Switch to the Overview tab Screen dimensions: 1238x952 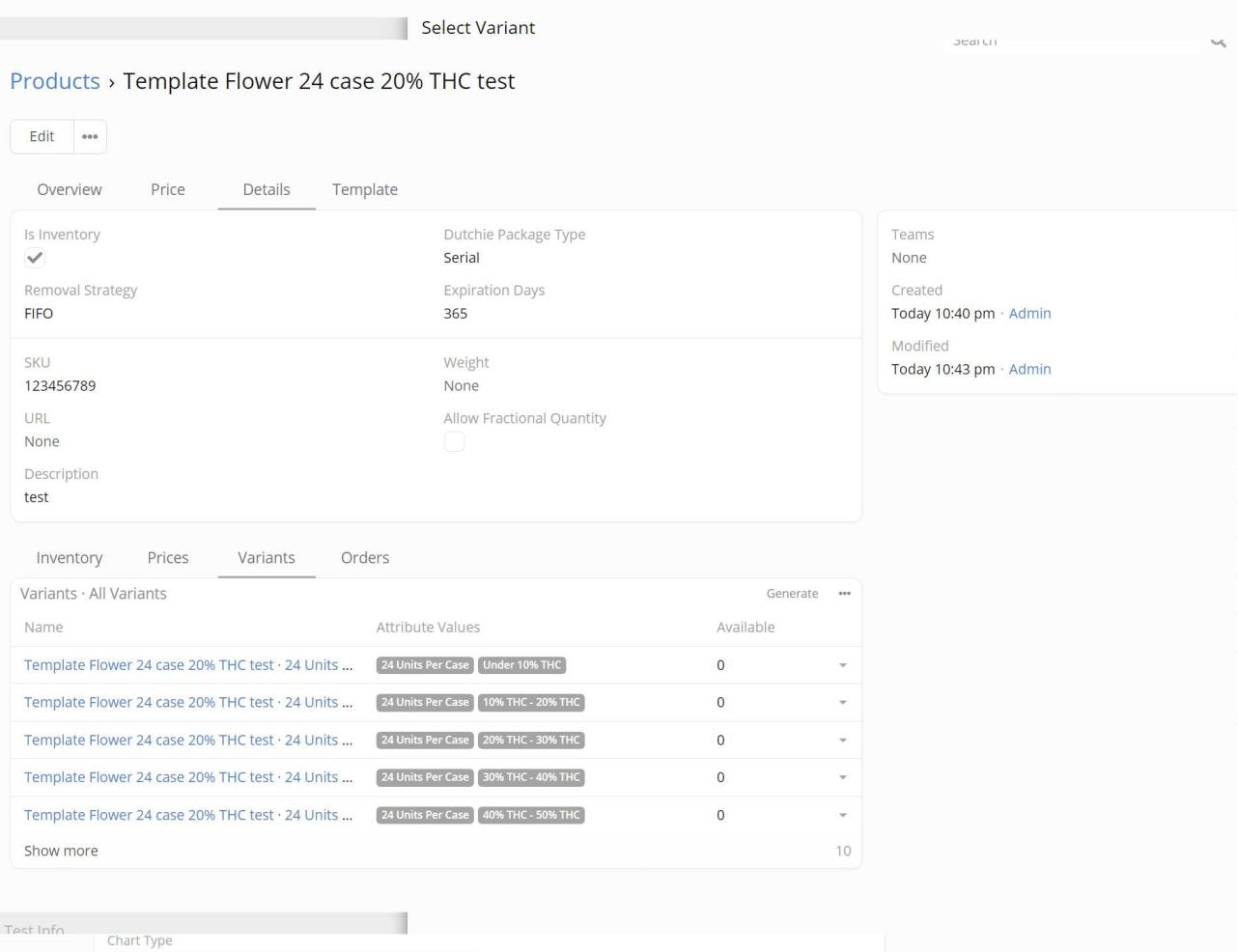coord(70,189)
